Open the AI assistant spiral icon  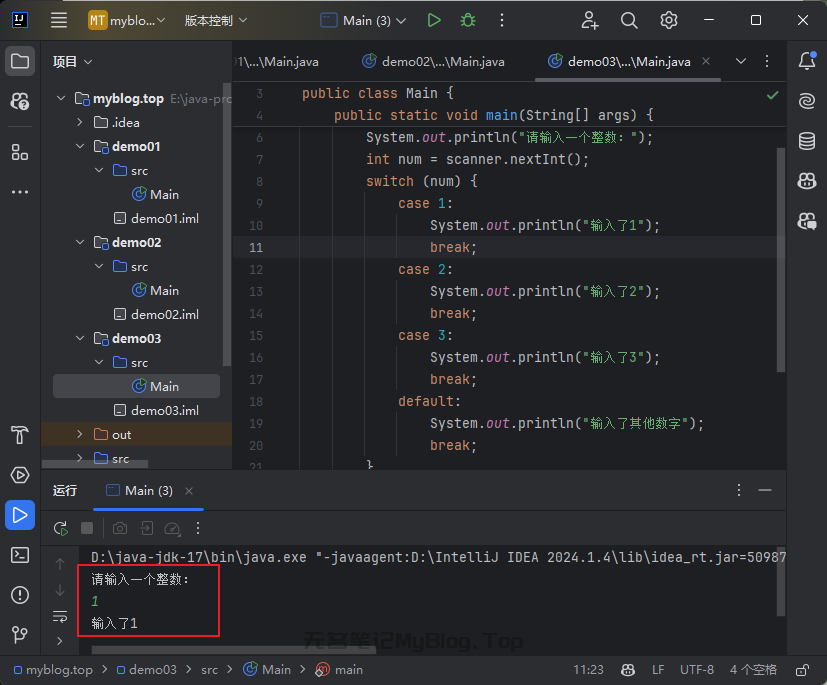807,101
